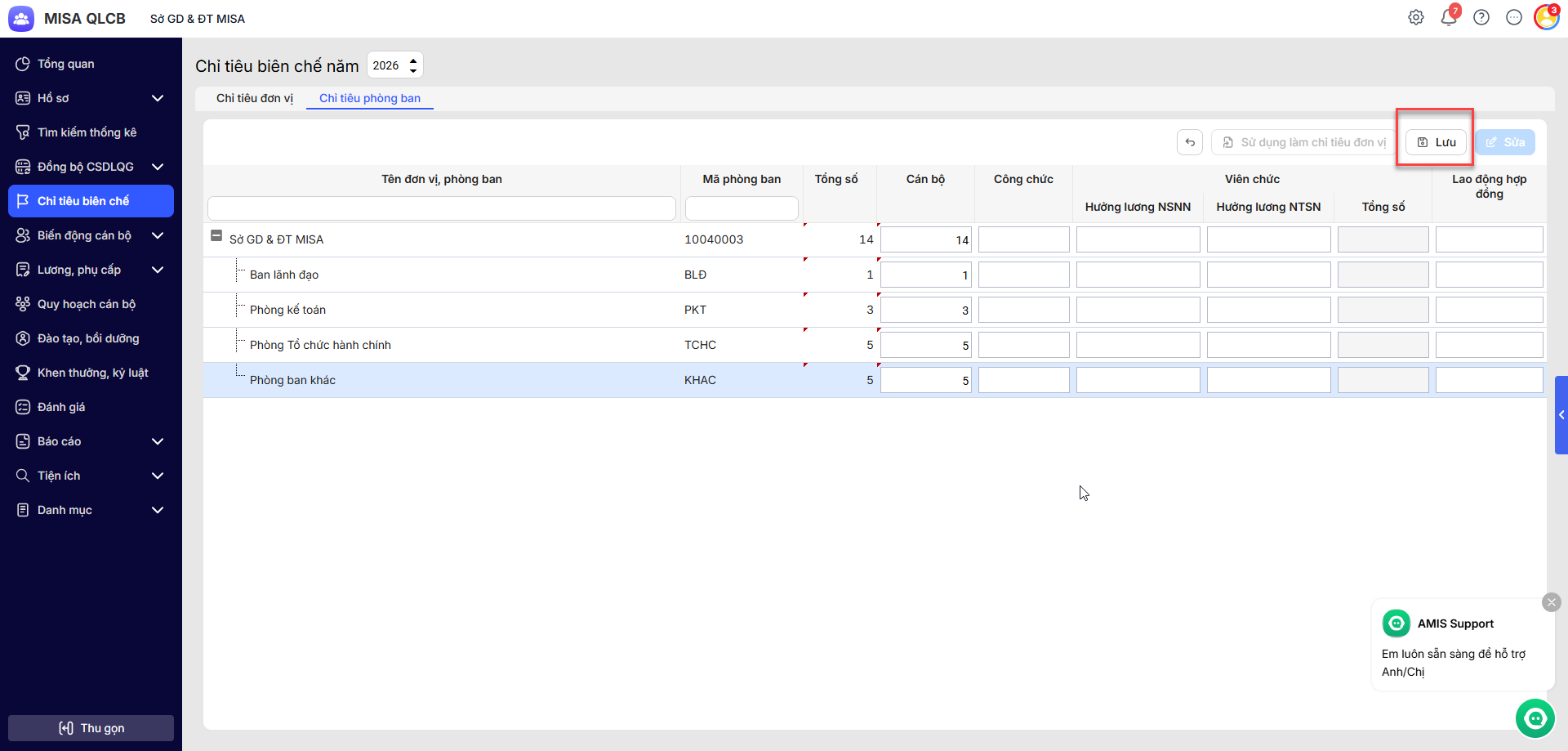1568x751 pixels.
Task: Click the Tên đơn vị, phòng ban filter box
Action: coord(441,208)
